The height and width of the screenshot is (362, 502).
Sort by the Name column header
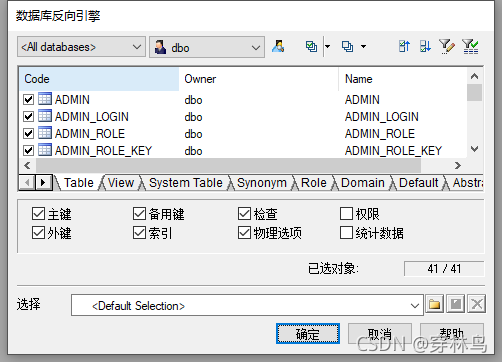click(403, 79)
